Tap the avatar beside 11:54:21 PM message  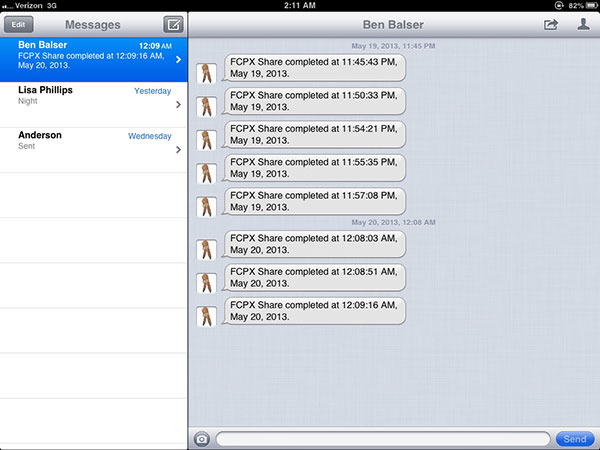coord(207,140)
